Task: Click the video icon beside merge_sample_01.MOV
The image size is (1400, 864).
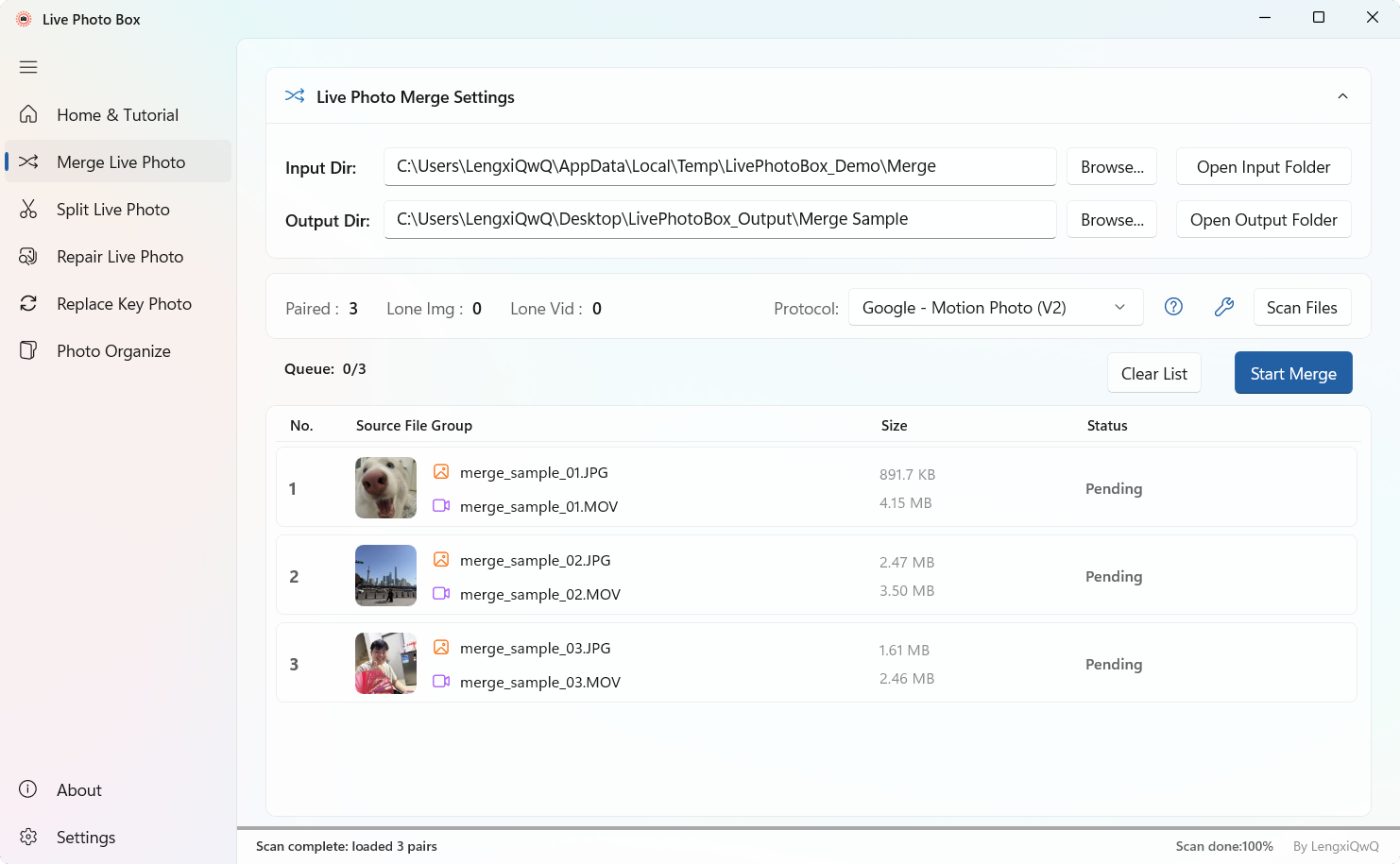Action: [441, 505]
